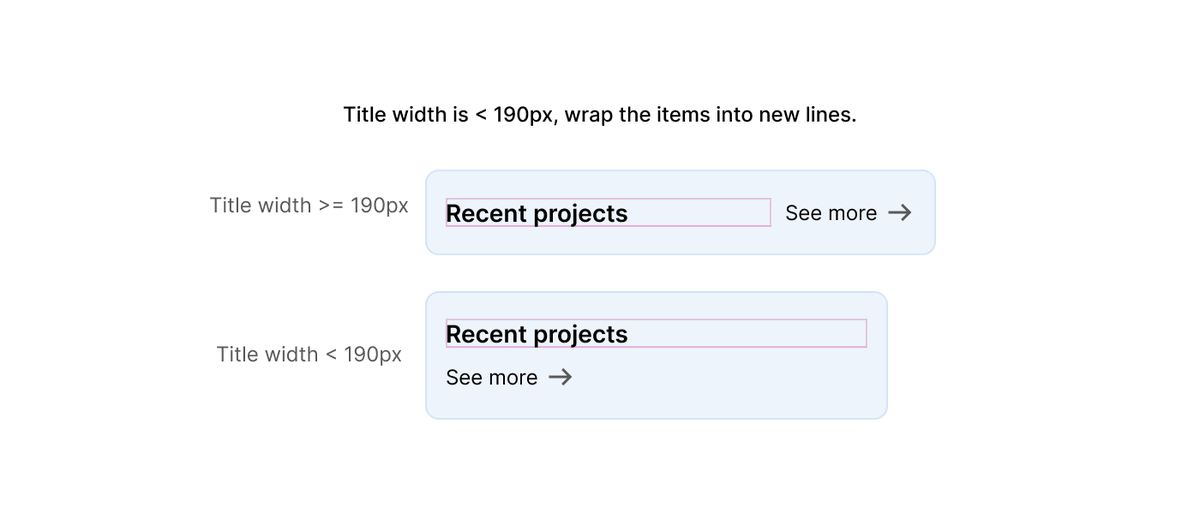Click the arrow icon in the upper card

[x=900, y=213]
